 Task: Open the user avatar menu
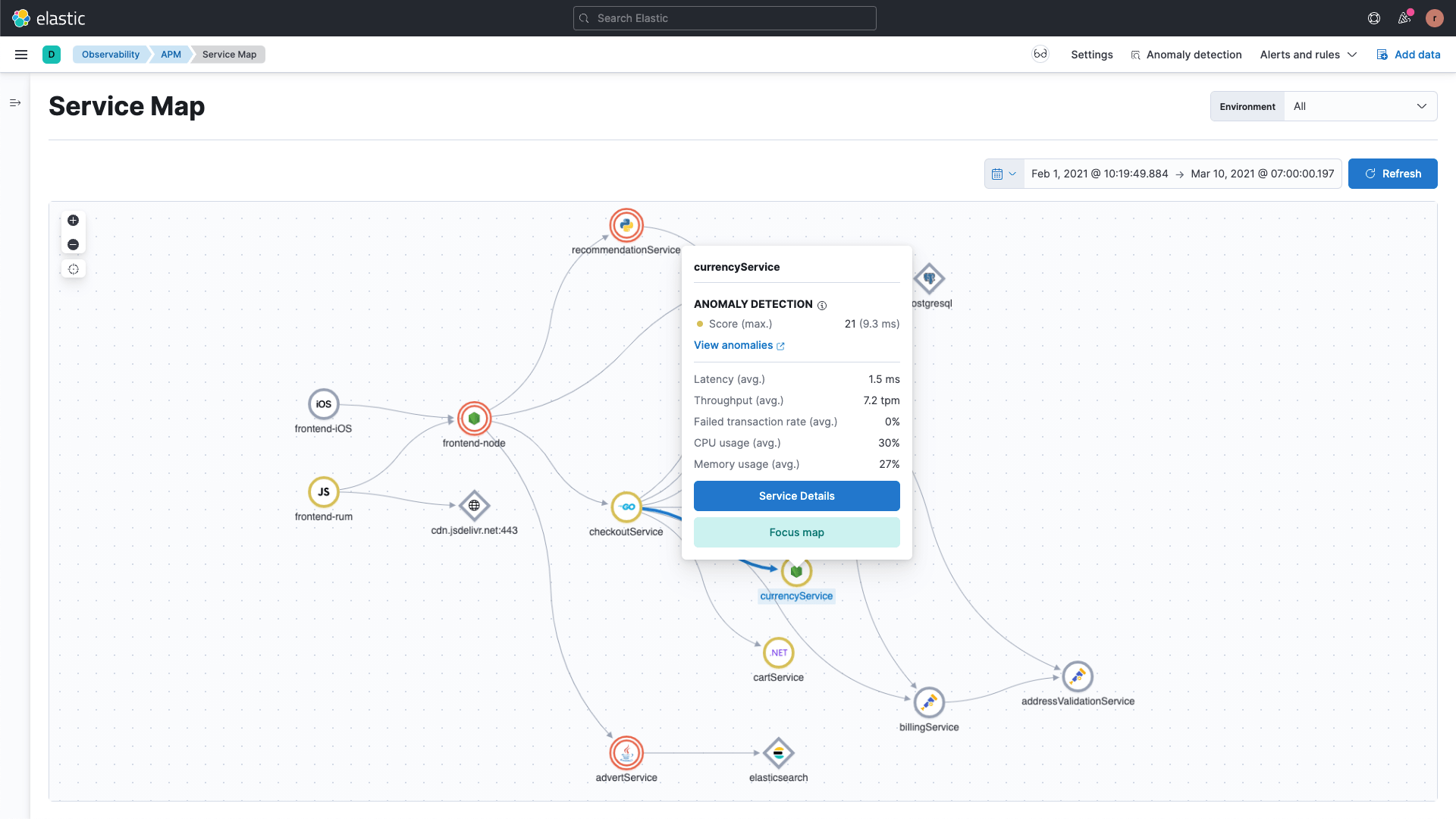point(1435,18)
